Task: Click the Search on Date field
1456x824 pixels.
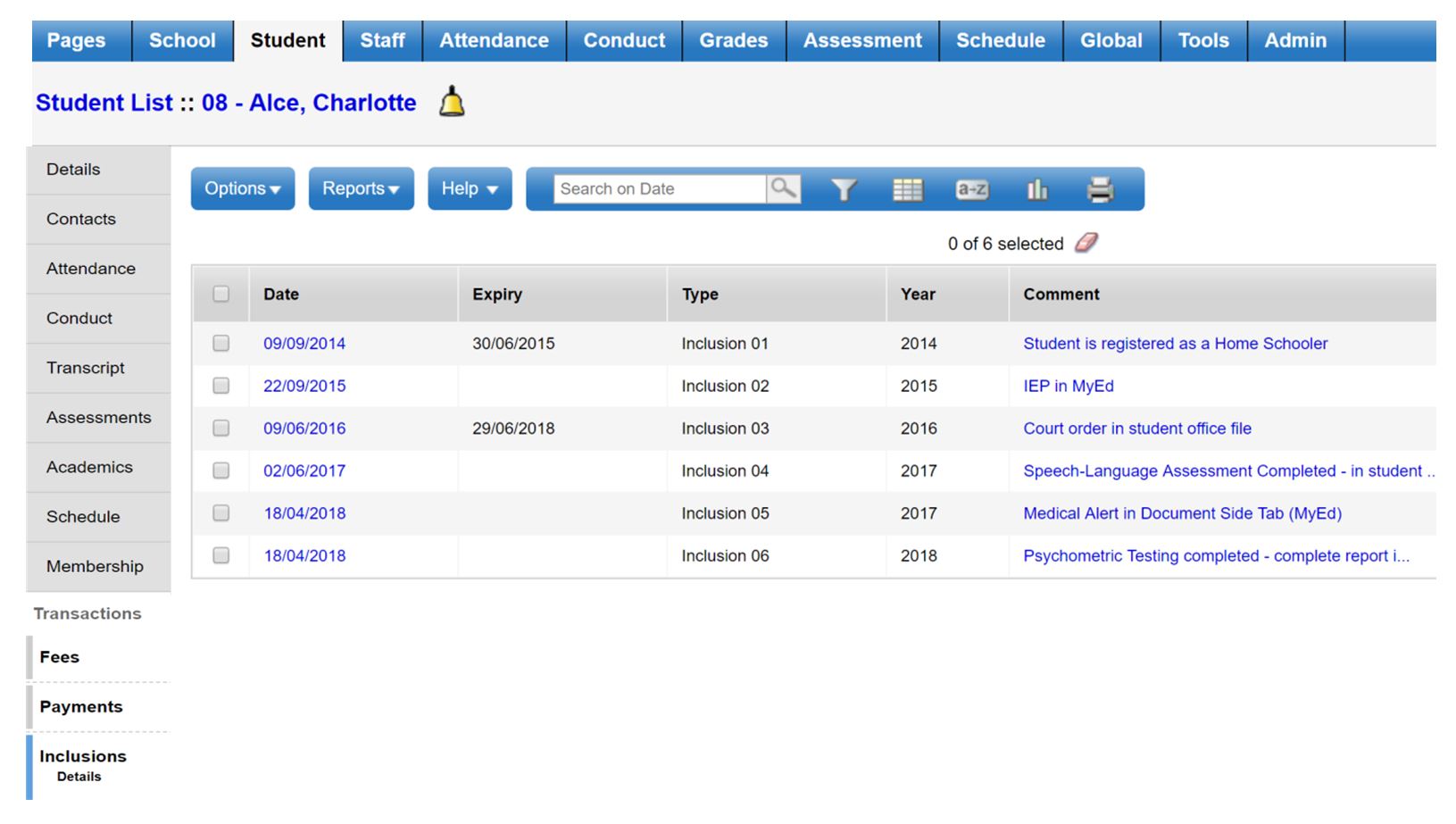Action: (x=659, y=188)
